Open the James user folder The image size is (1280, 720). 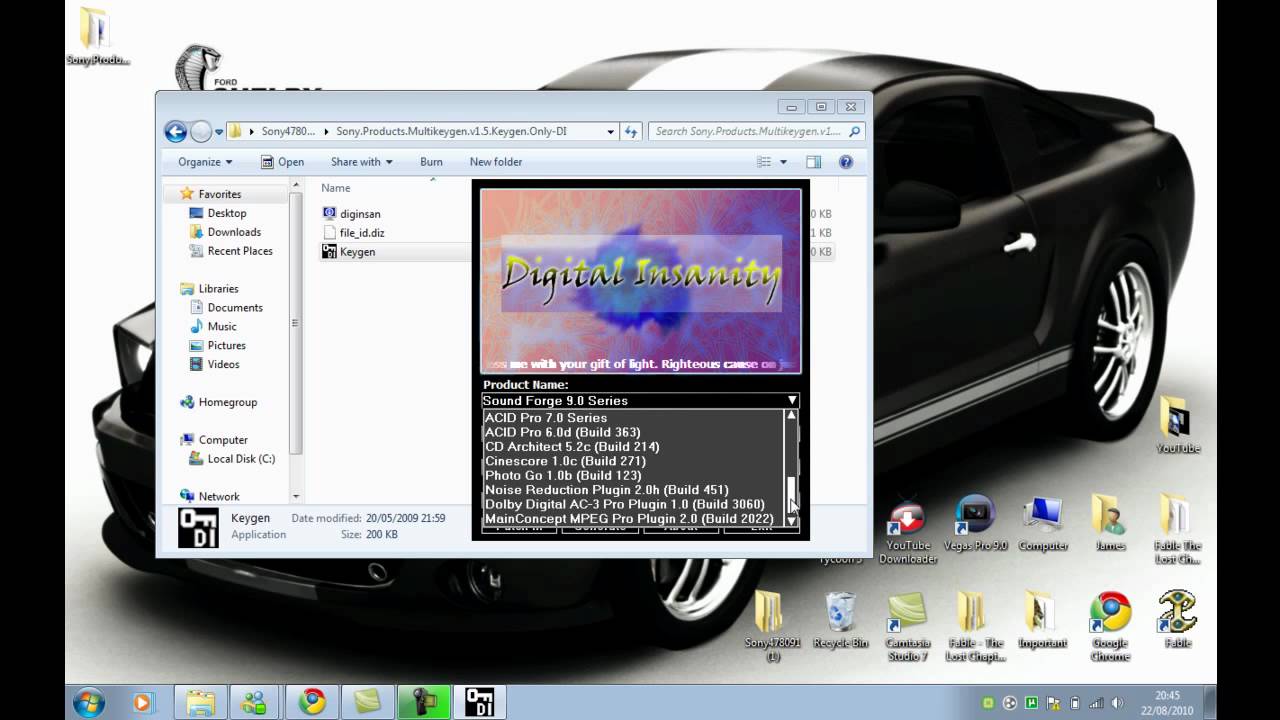1109,523
